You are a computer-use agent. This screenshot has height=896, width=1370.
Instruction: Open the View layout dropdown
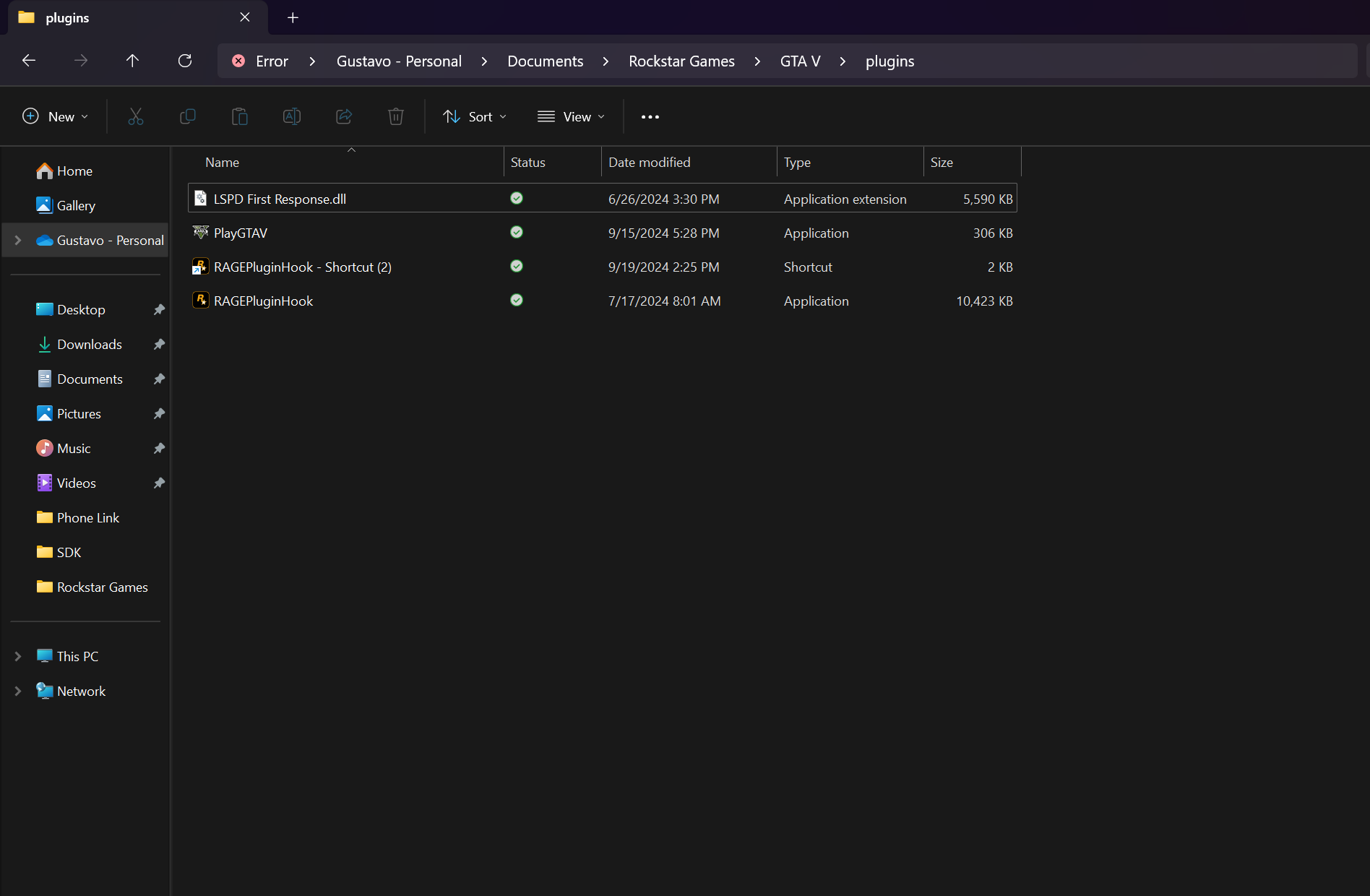571,116
